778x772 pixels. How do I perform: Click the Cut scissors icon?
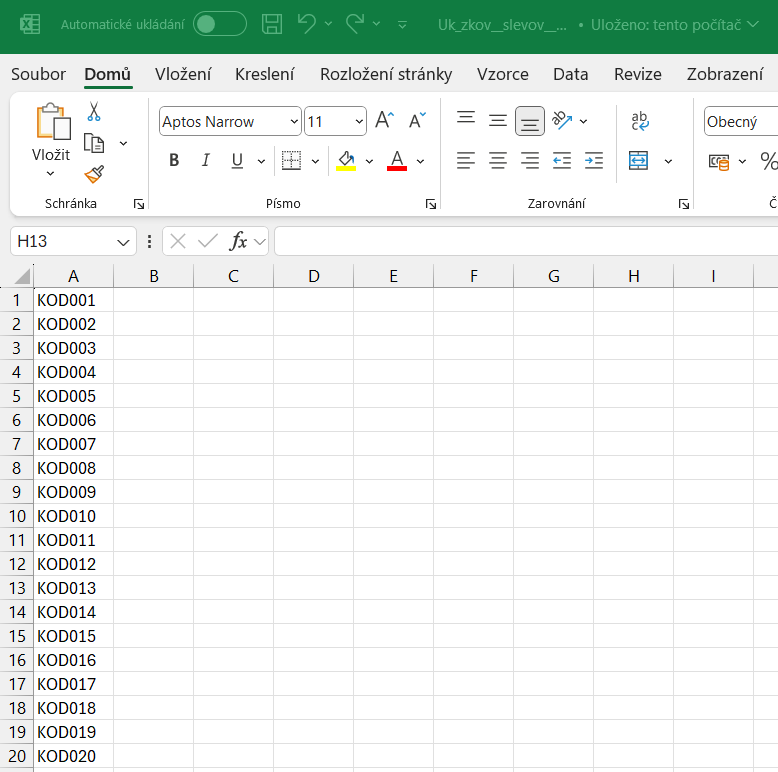point(94,111)
